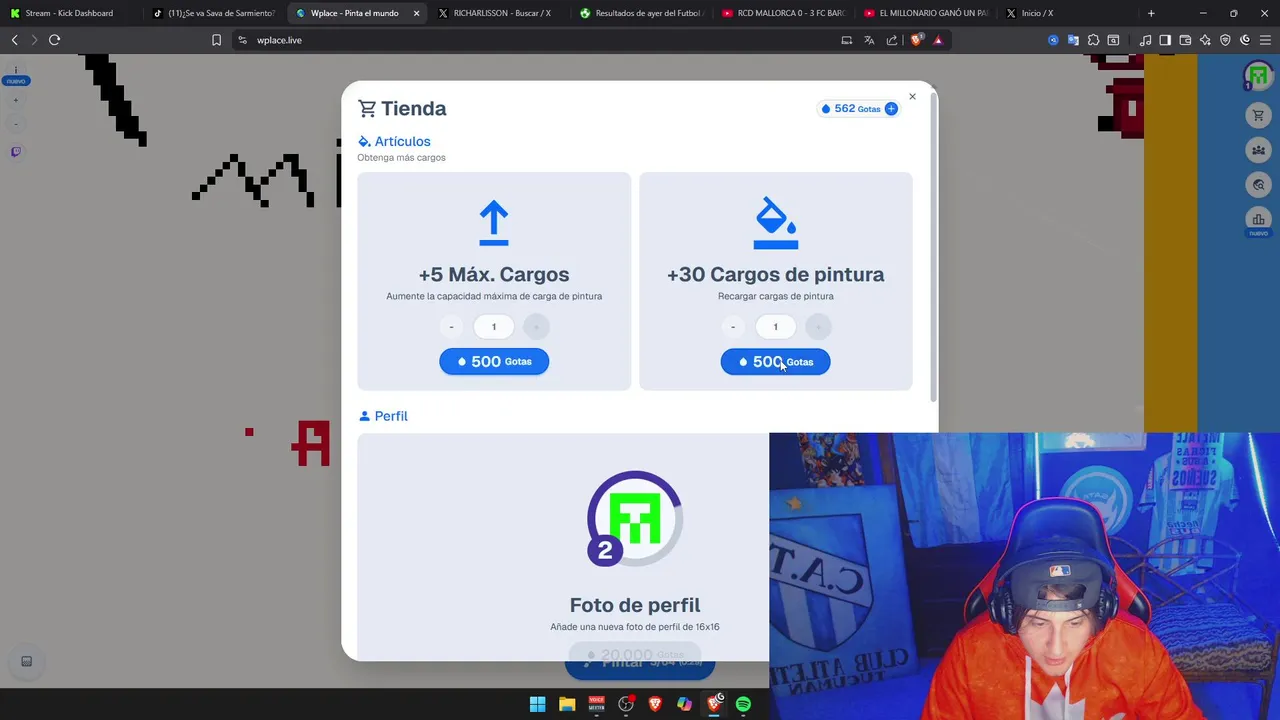
Task: Open the Brave playlist music icon
Action: [1145, 40]
